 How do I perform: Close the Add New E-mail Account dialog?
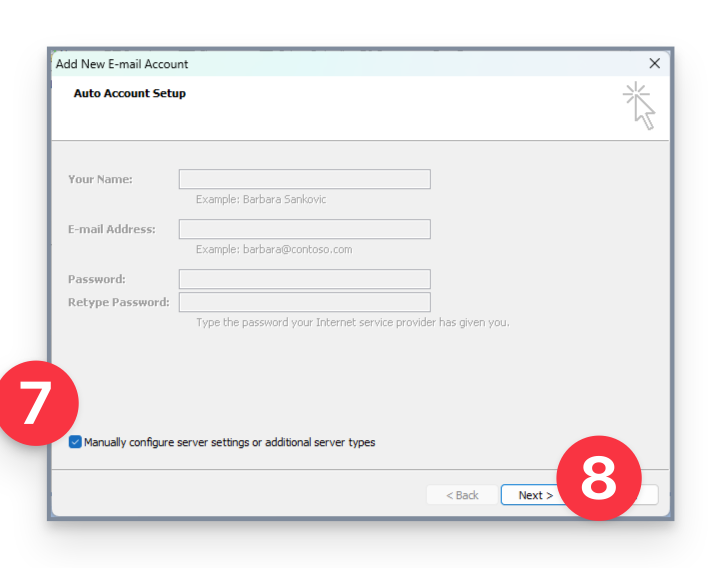pos(654,63)
